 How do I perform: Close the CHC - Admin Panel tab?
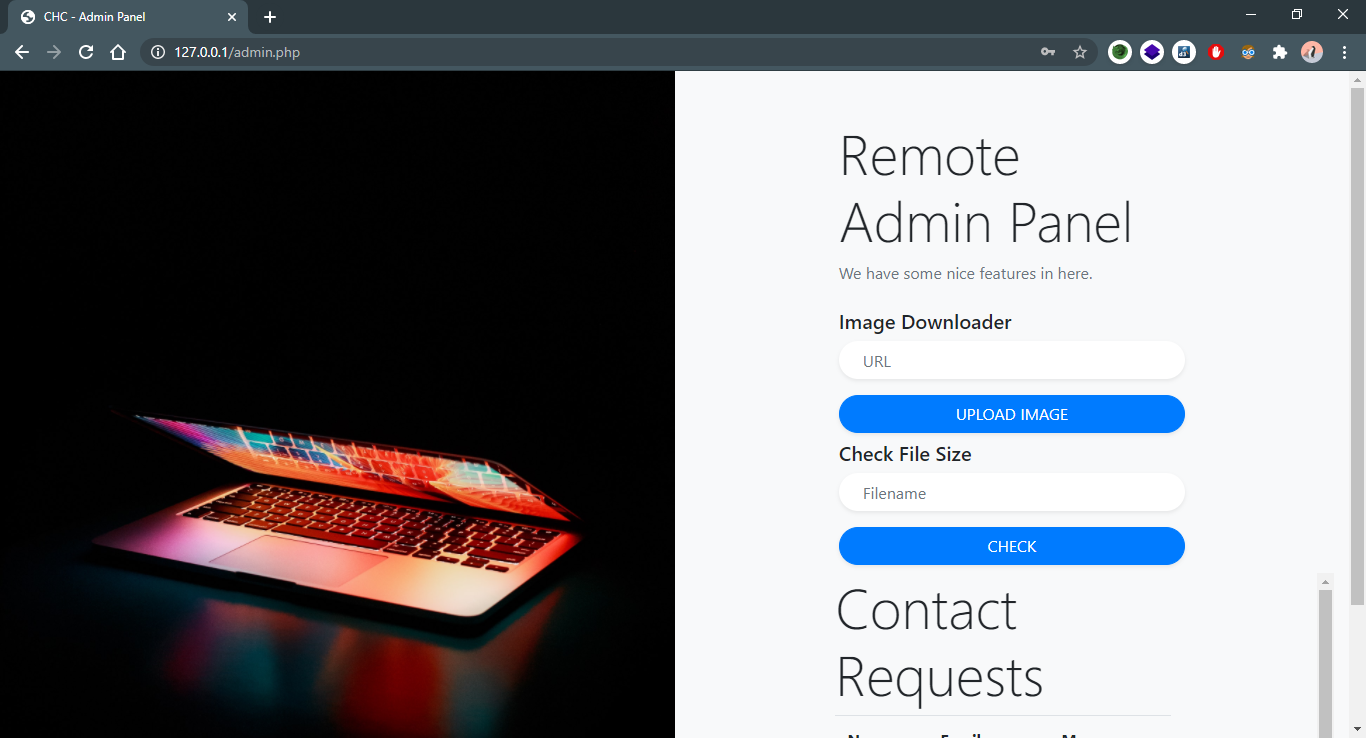click(x=232, y=17)
